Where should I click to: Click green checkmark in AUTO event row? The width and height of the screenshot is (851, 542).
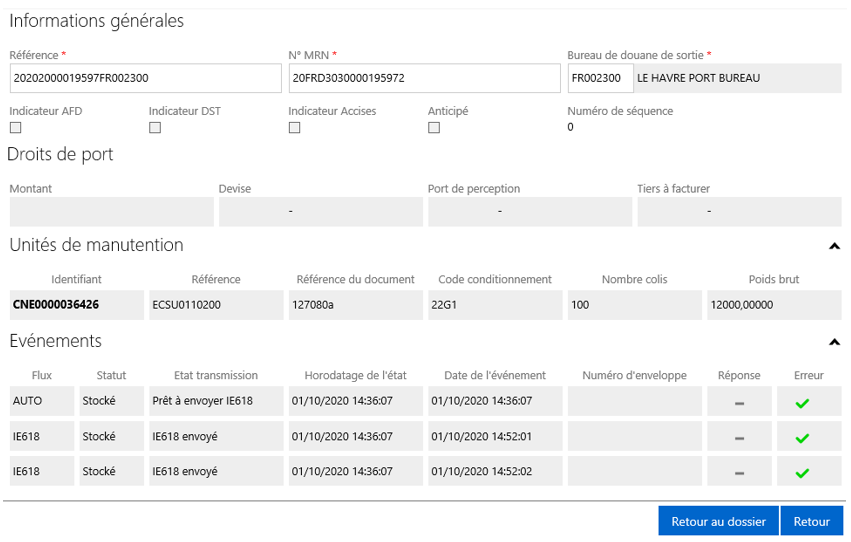[x=802, y=403]
